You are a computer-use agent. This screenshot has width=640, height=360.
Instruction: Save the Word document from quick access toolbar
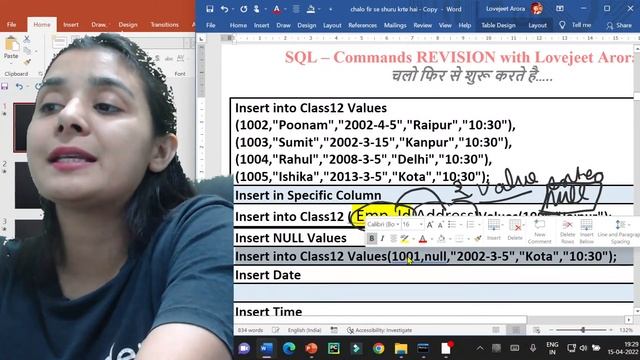(210, 9)
